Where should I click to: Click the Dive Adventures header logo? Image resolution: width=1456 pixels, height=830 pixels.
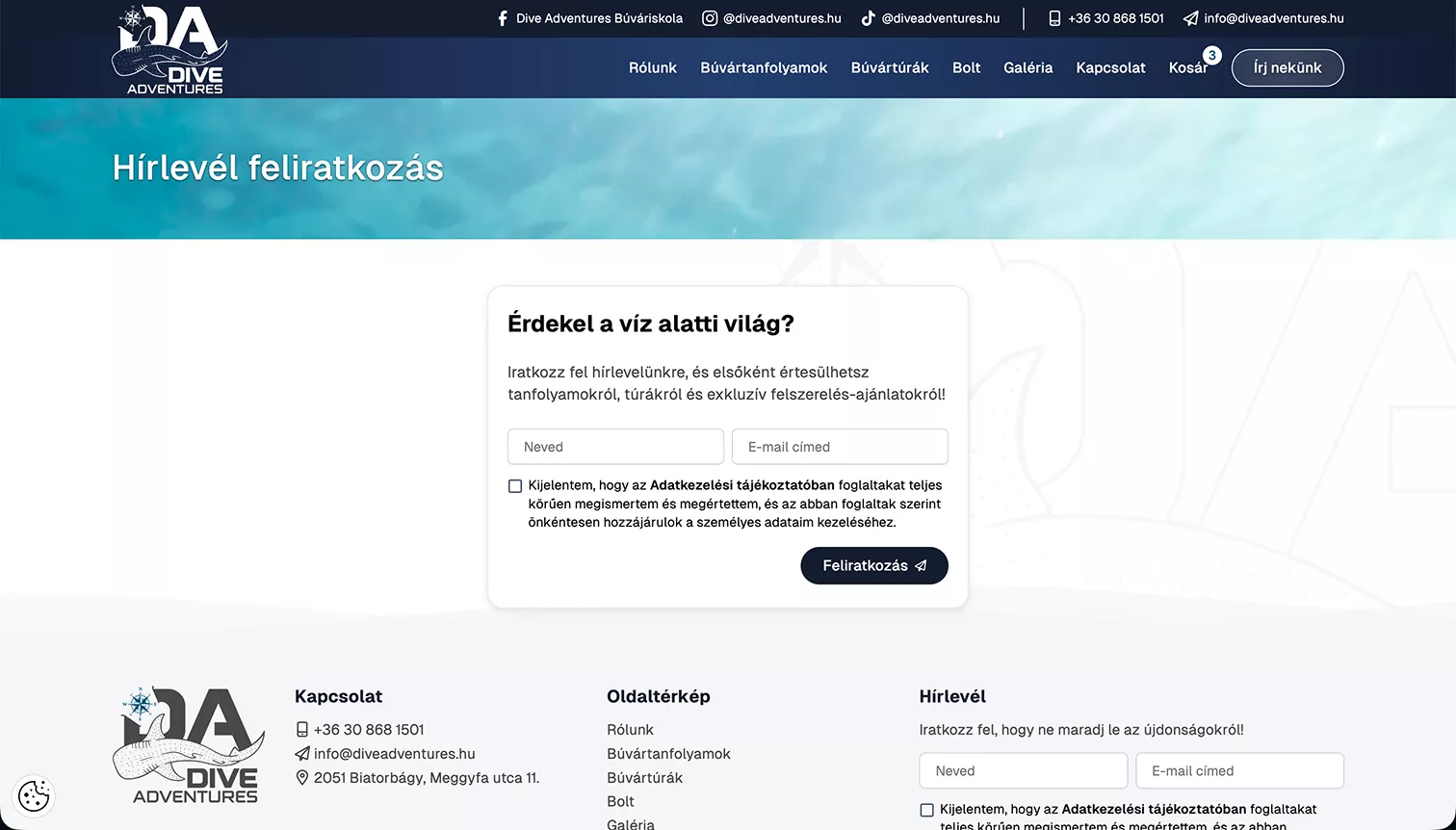(169, 50)
